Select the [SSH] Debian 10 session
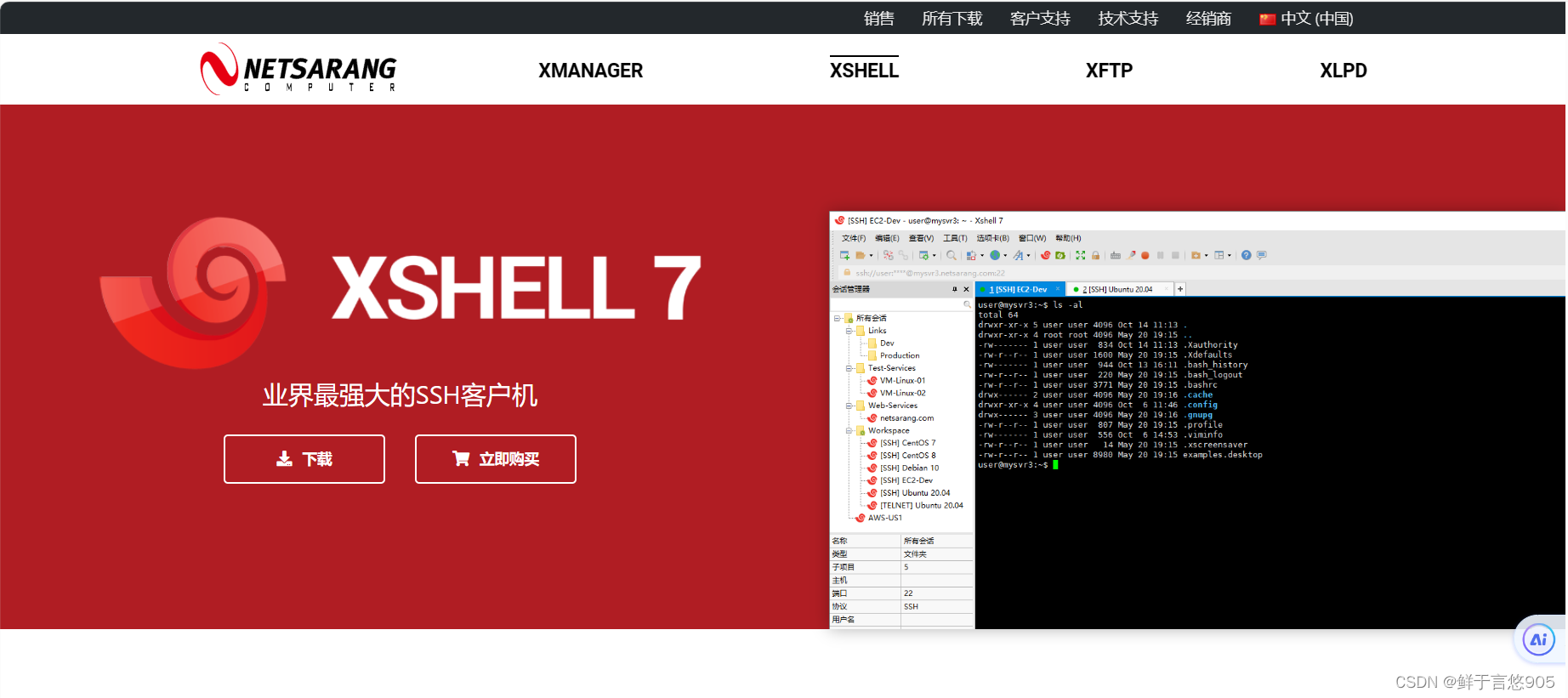Image resolution: width=1568 pixels, height=698 pixels. pos(909,468)
